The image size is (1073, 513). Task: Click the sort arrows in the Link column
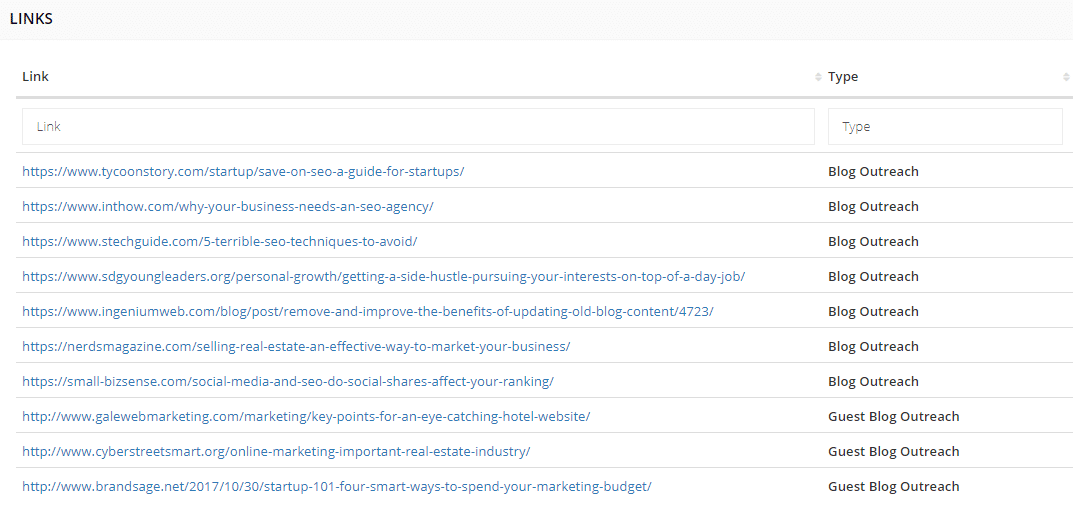(x=819, y=77)
